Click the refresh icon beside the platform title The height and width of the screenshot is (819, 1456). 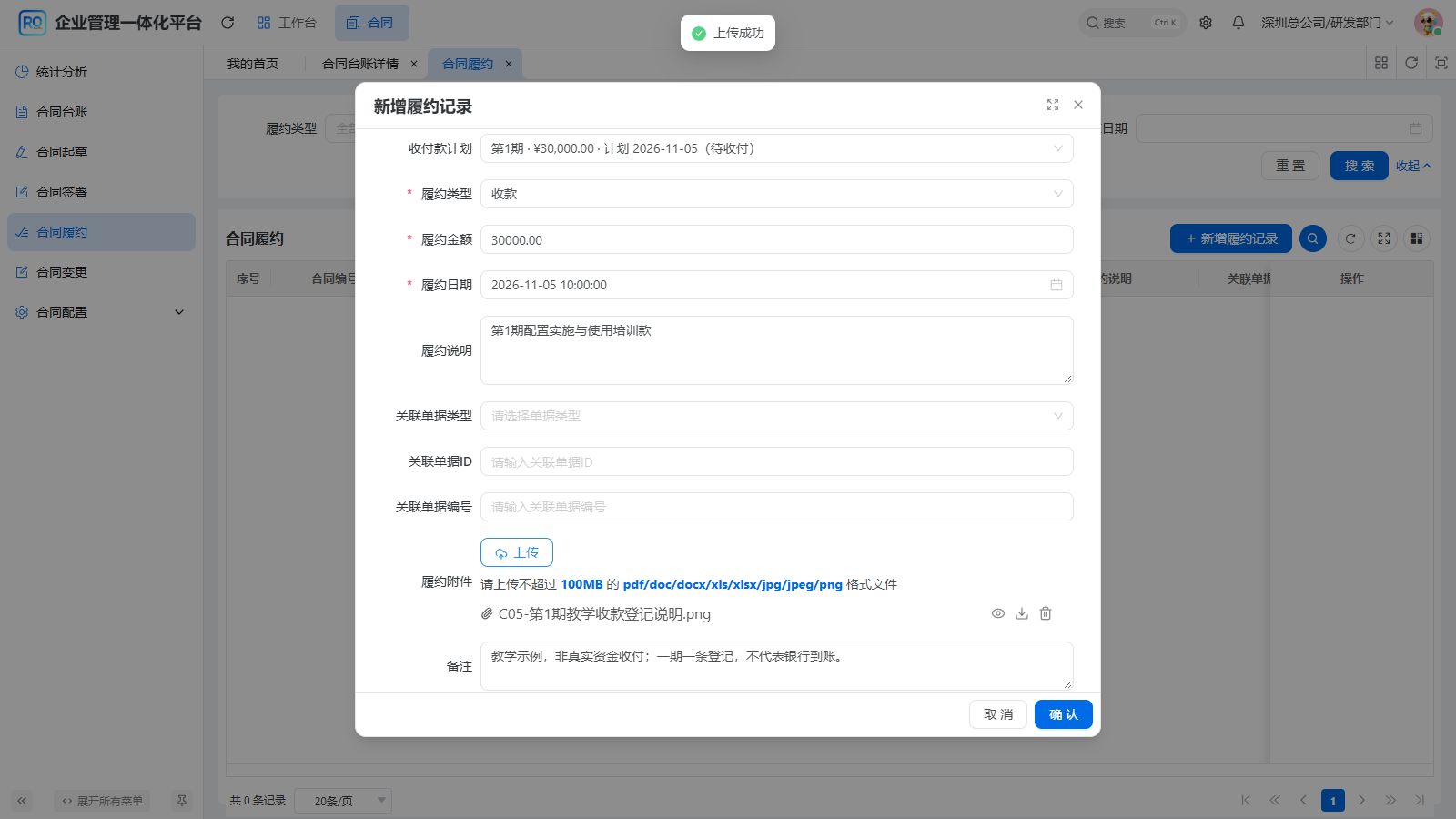pos(227,23)
